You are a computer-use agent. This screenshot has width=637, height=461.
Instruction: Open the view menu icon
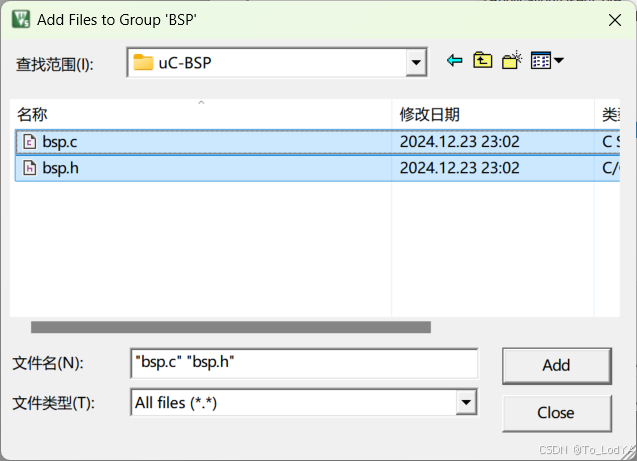coord(547,61)
